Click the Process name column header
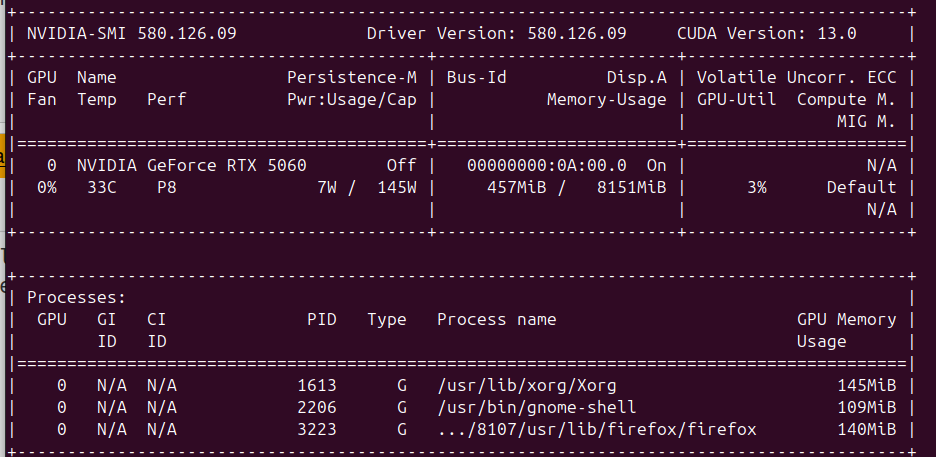 coord(496,319)
